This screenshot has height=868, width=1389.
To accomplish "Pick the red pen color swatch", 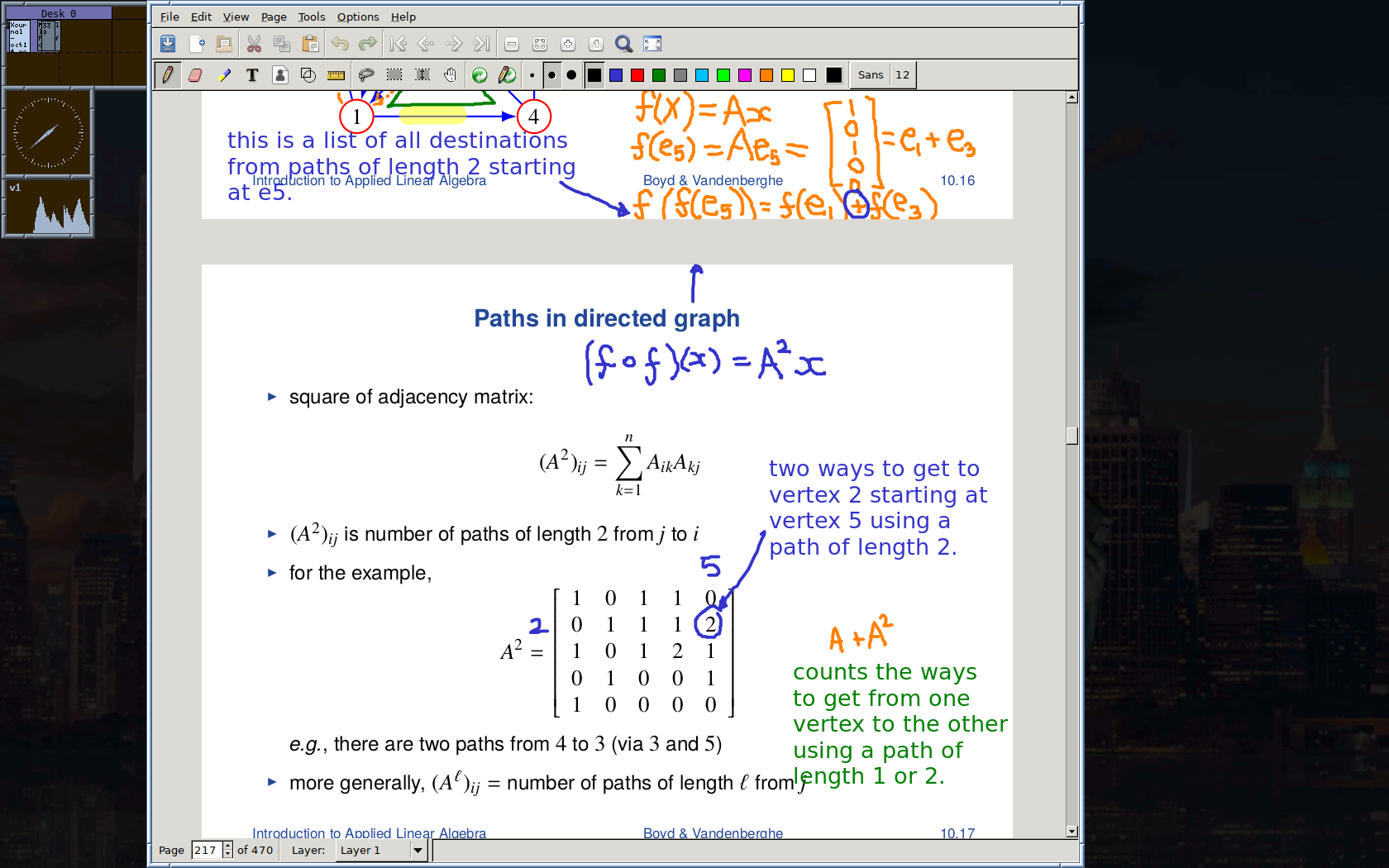I will [x=637, y=74].
